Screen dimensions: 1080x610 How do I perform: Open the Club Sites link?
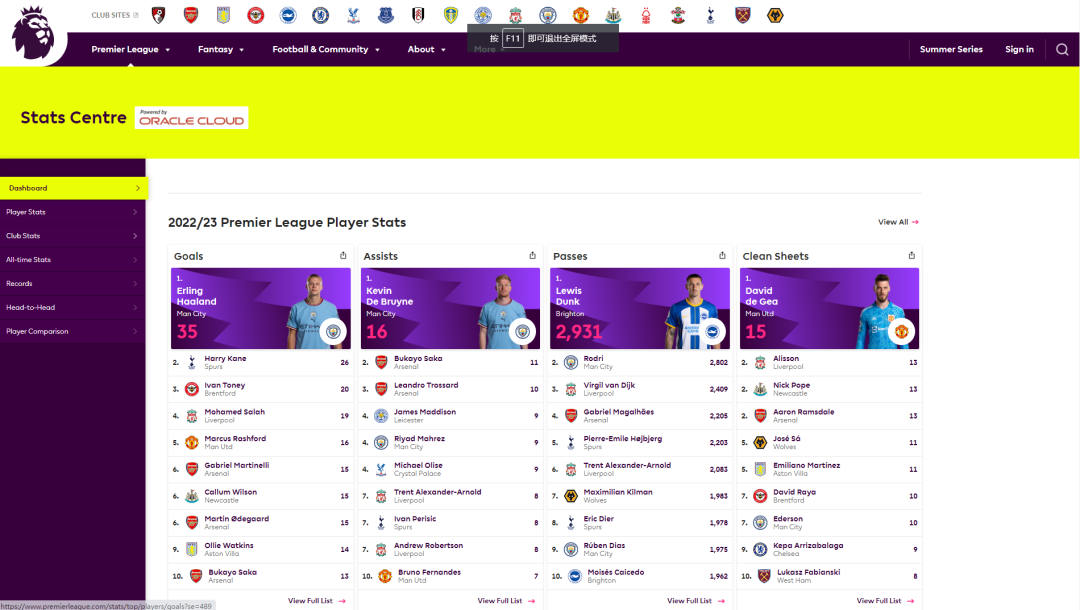click(115, 15)
